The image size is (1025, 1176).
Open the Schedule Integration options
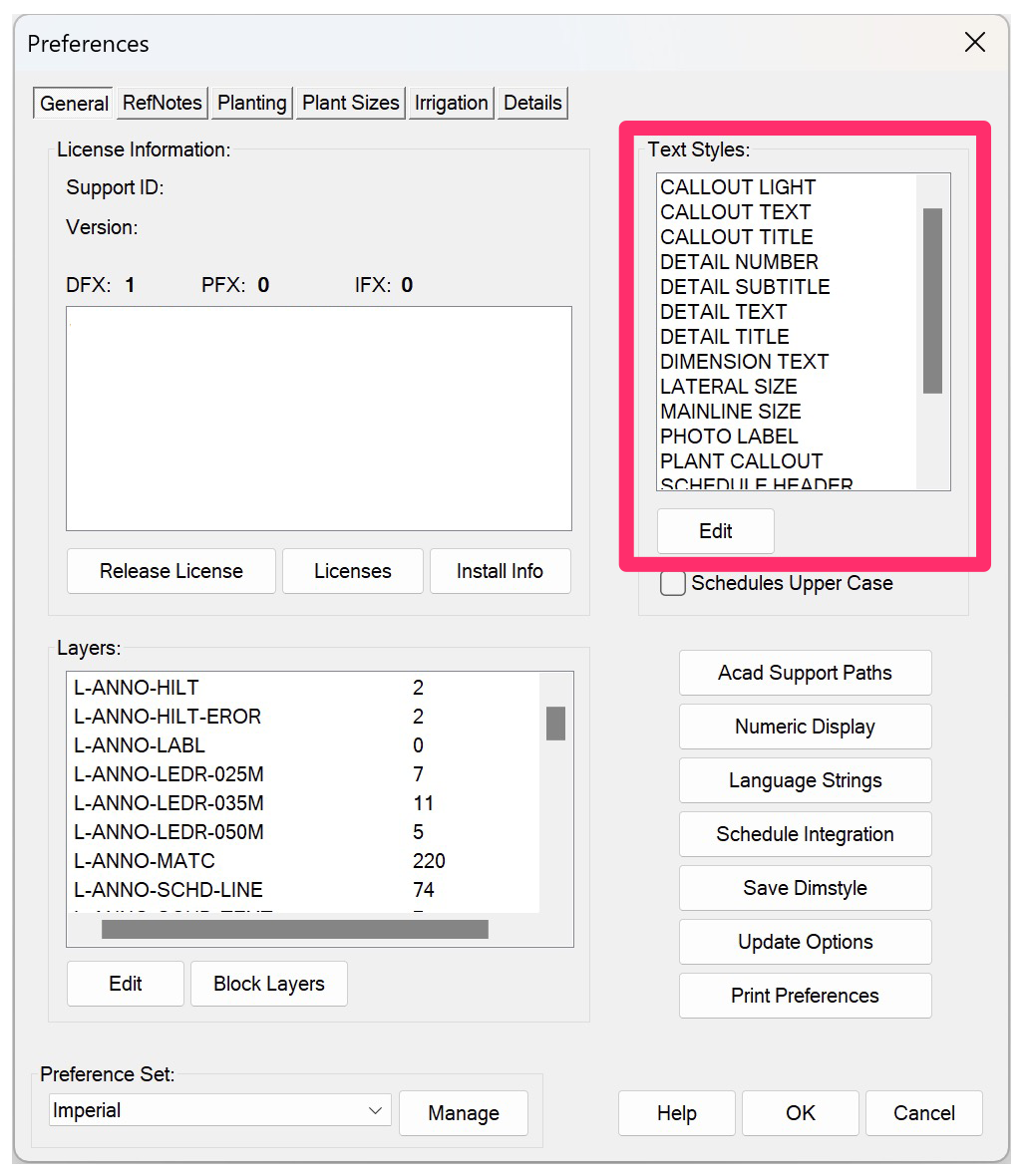tap(805, 834)
